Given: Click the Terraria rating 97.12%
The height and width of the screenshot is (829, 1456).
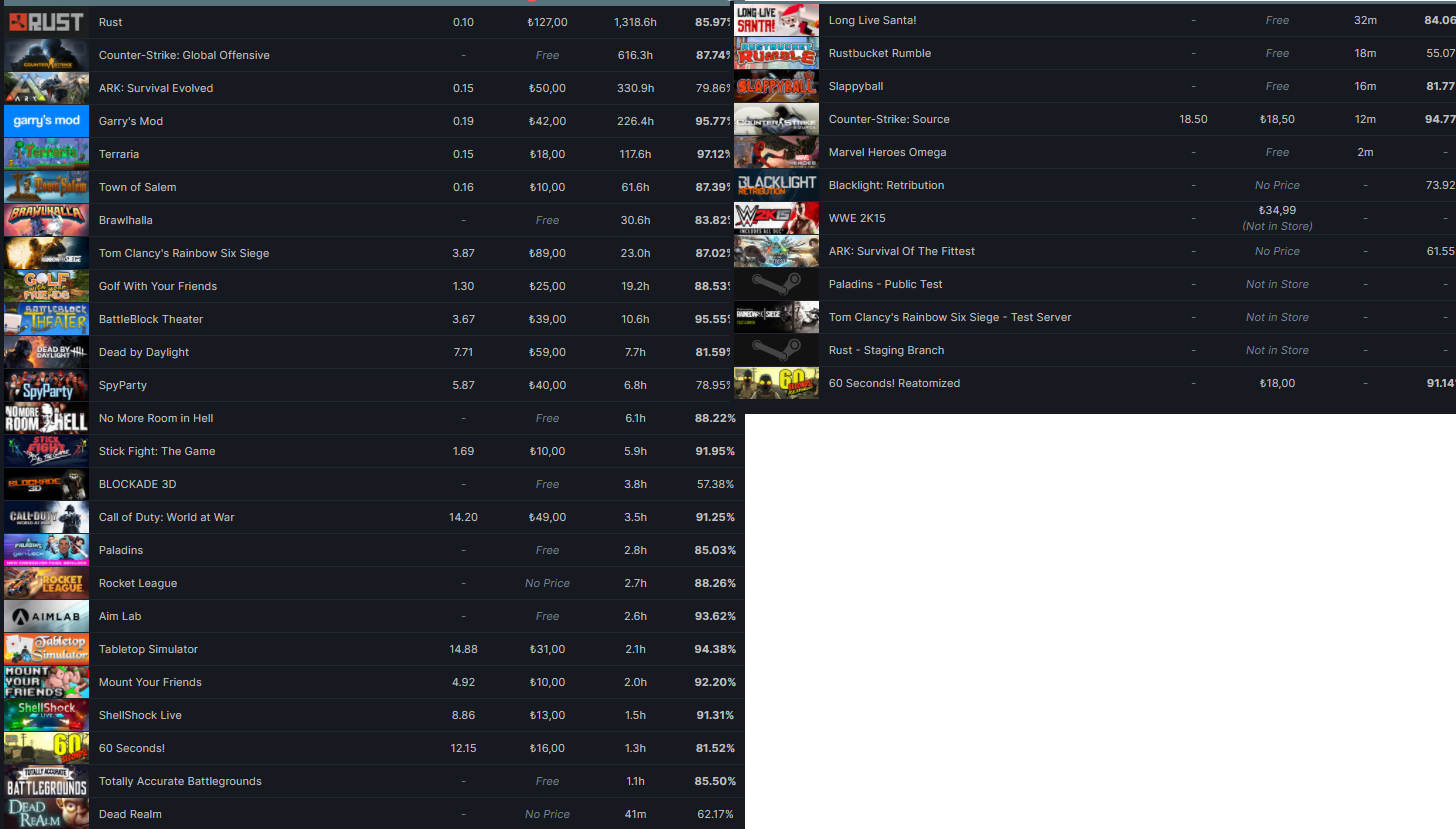Looking at the screenshot, I should click(x=715, y=154).
